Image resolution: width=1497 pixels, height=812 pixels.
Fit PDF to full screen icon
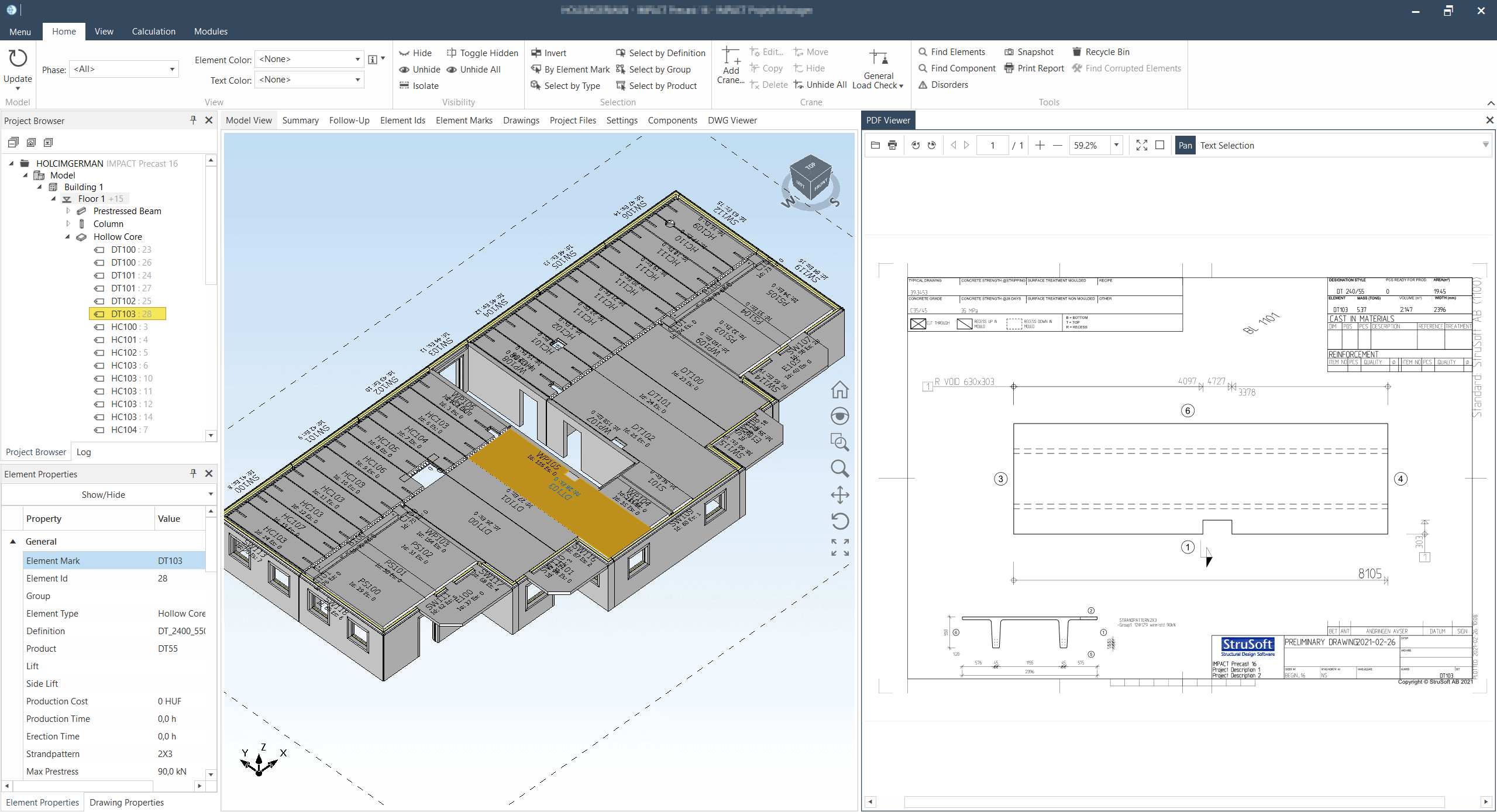[1142, 145]
